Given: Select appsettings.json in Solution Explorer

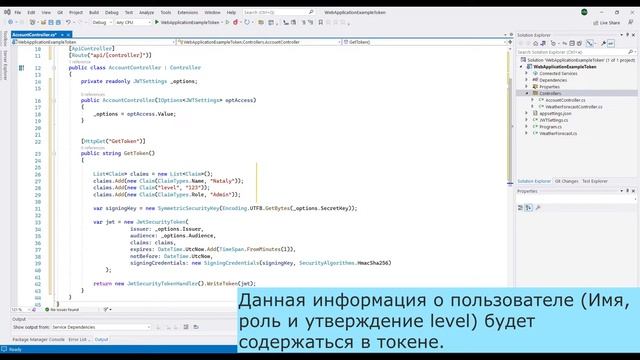Looking at the screenshot, I should pos(555,113).
